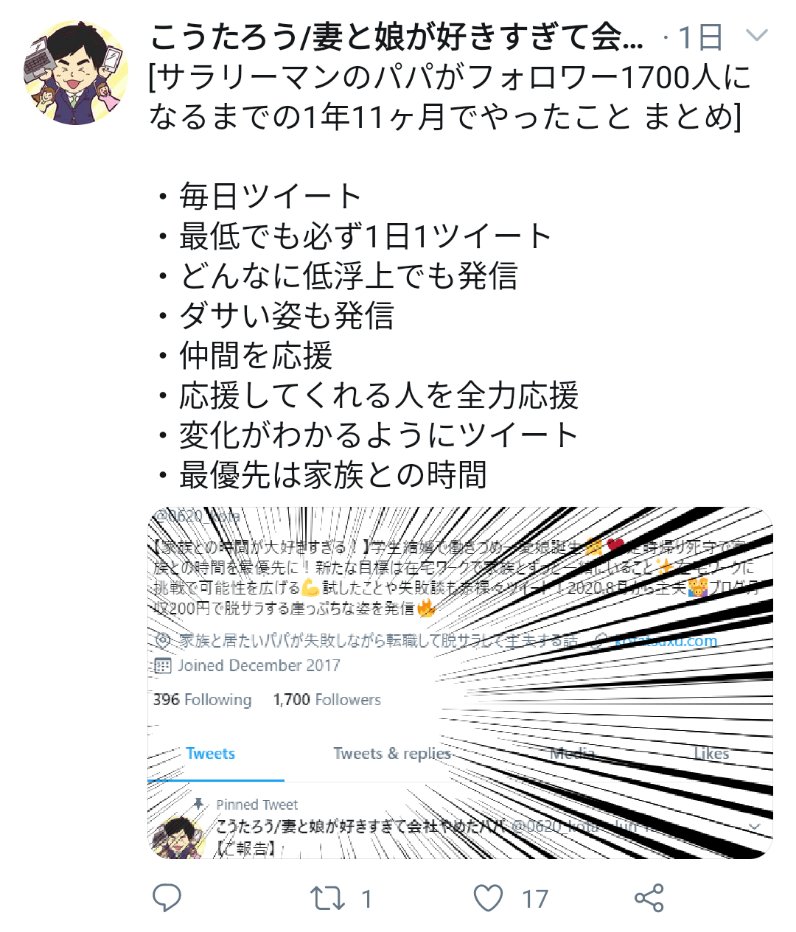Open the author's cartoon profile avatar
Image resolution: width=796 pixels, height=932 pixels.
pyautogui.click(x=75, y=72)
